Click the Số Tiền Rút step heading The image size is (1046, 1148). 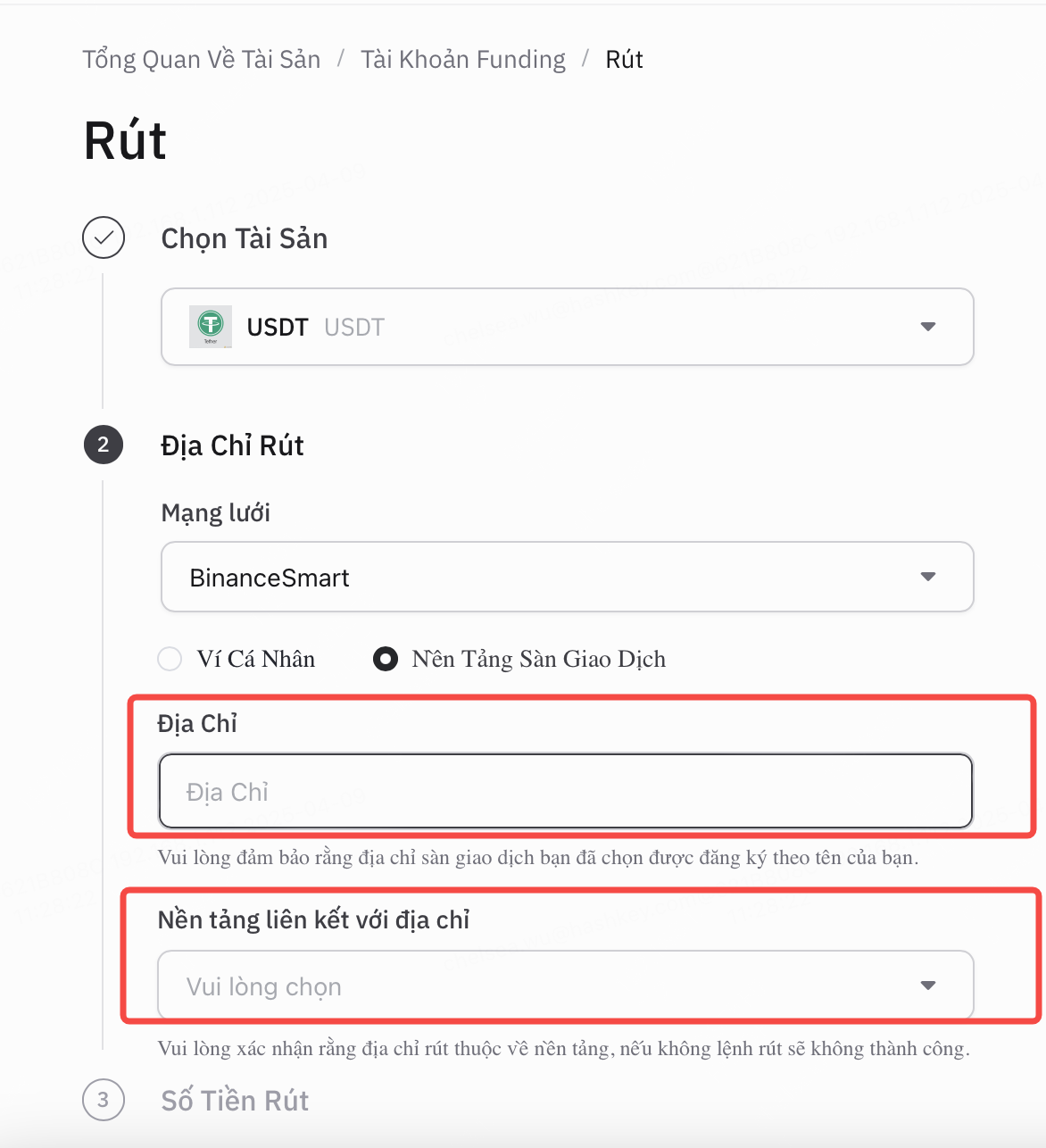(x=235, y=1101)
